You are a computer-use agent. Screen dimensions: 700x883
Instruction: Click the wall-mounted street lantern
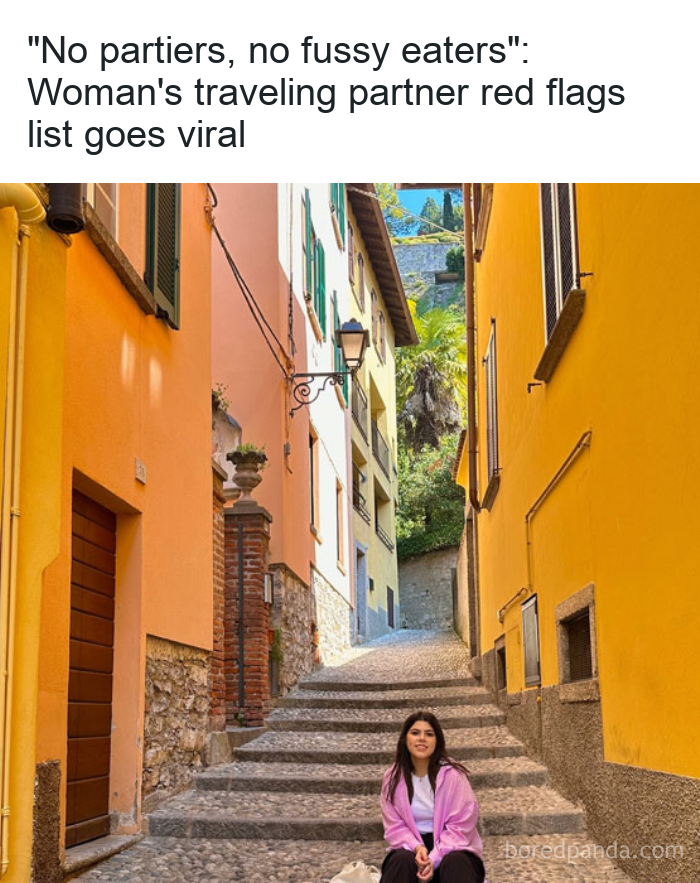352,342
